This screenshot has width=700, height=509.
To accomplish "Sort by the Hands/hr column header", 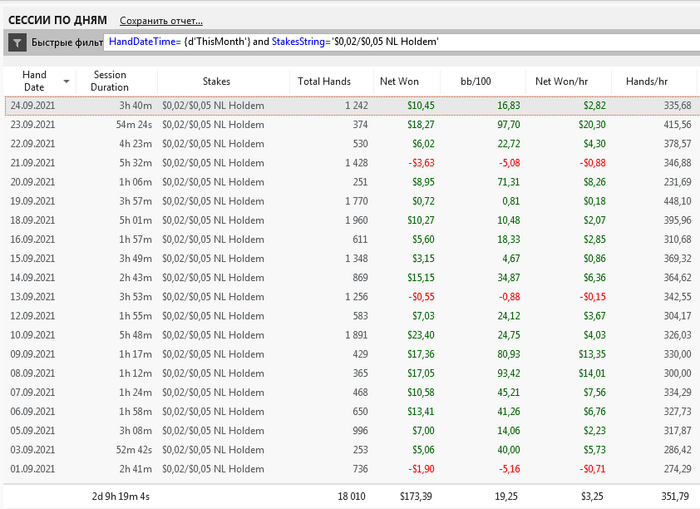I will (647, 81).
